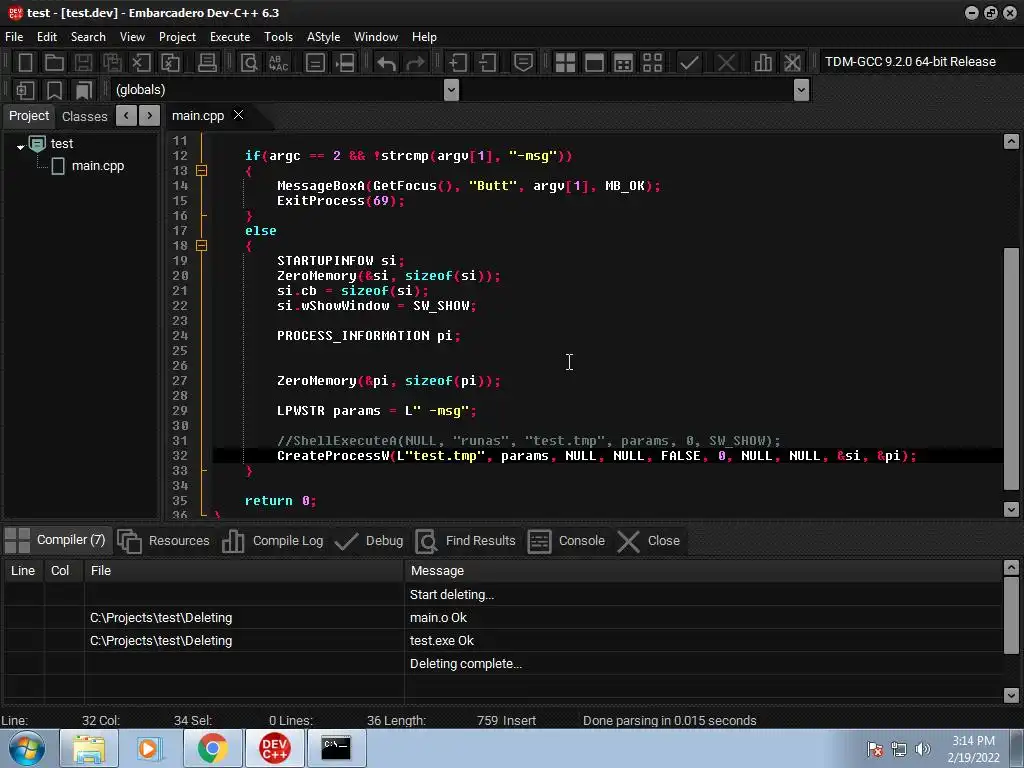Screen dimensions: 1024x768
Task: Click the test.exe Ok message row
Action: pyautogui.click(x=503, y=641)
